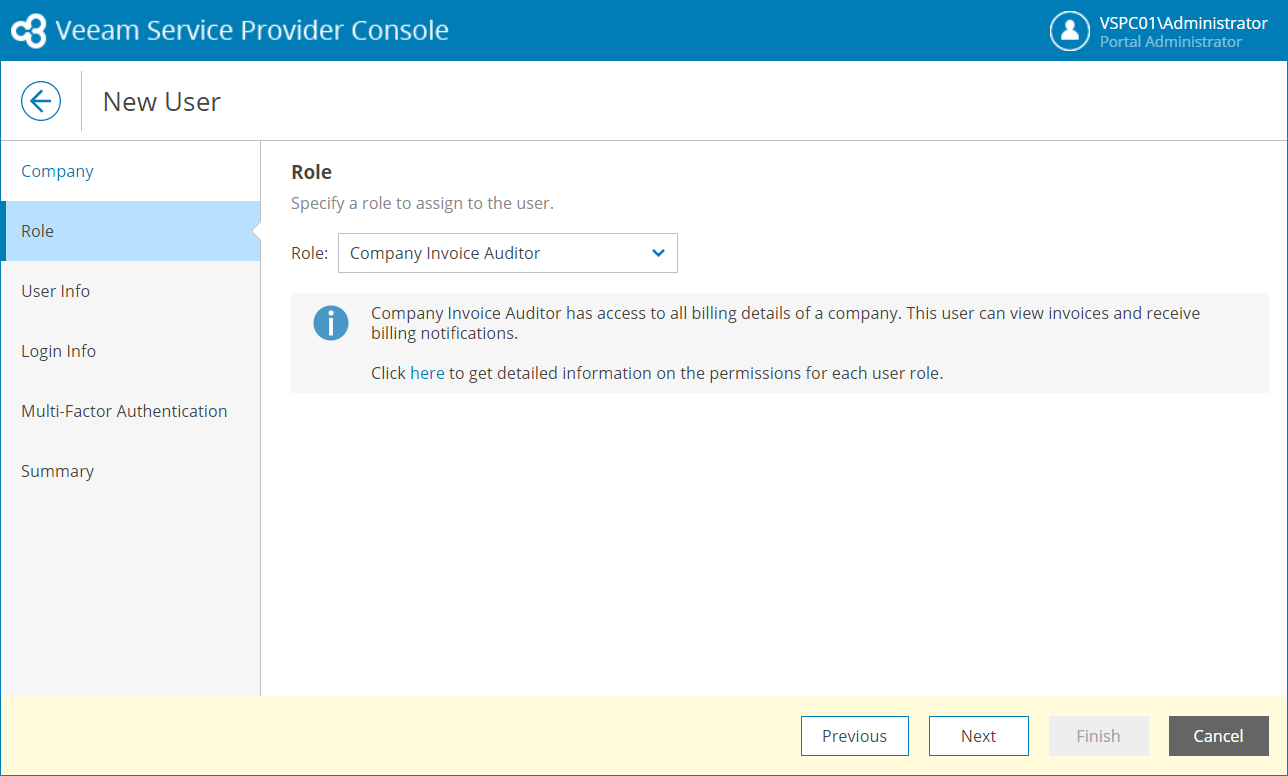Open the VSPC01\Administrator account menu
Image resolution: width=1288 pixels, height=776 pixels.
[x=1183, y=23]
